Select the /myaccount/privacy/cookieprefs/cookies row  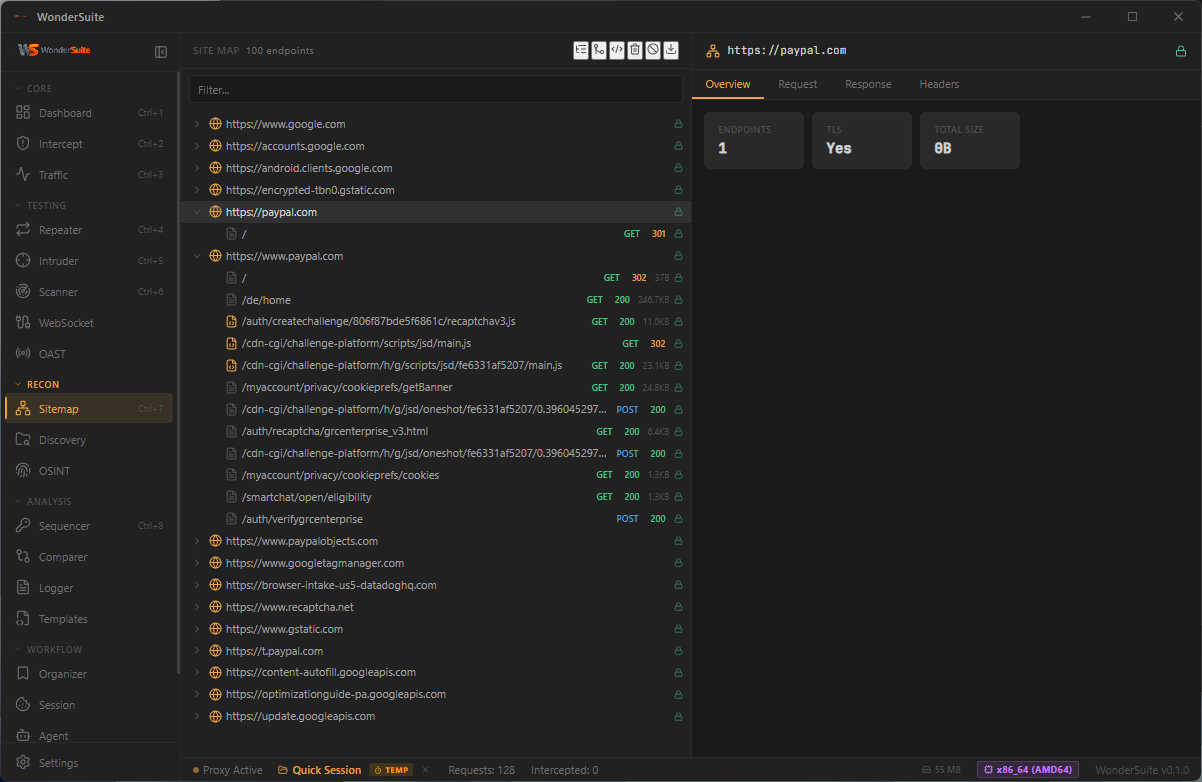[x=436, y=475]
